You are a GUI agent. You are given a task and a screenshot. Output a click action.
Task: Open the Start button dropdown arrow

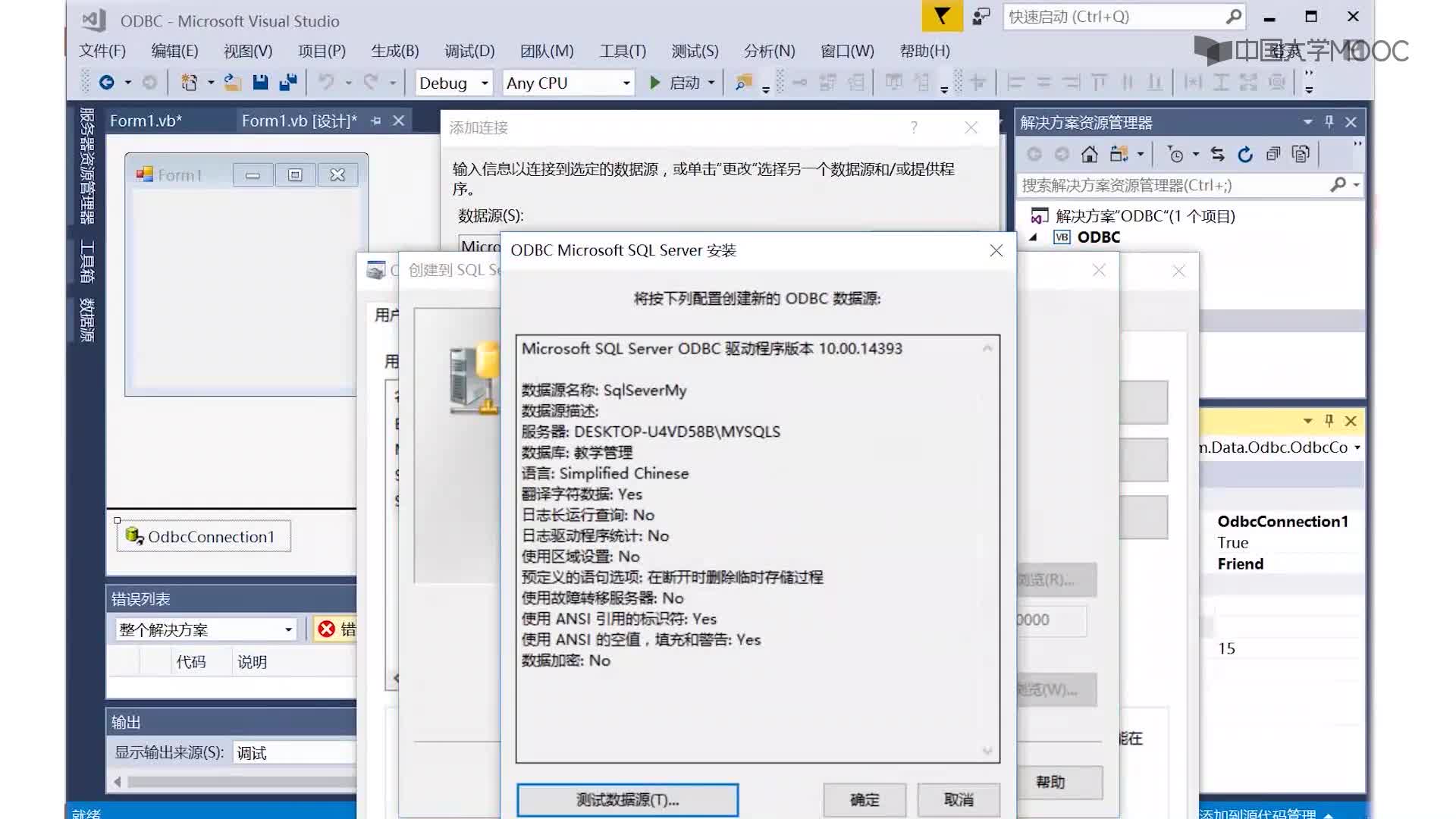coord(711,83)
